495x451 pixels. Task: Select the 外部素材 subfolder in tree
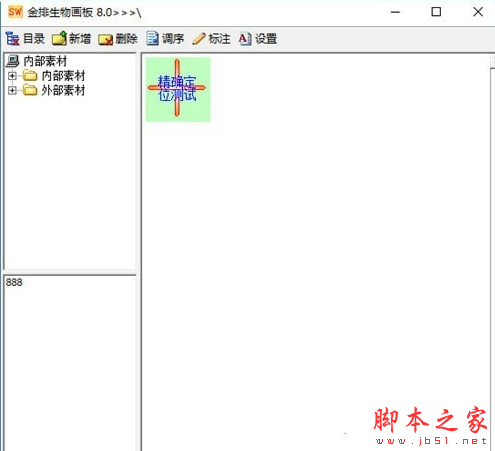(63, 90)
